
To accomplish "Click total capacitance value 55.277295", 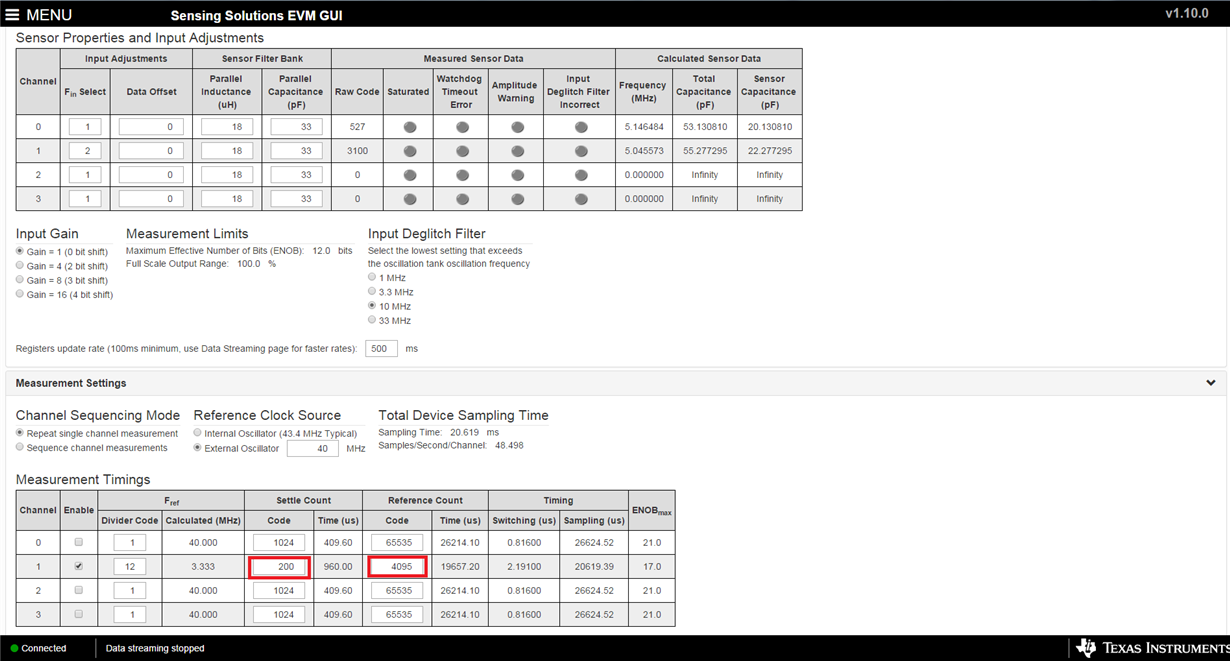I will (x=705, y=151).
